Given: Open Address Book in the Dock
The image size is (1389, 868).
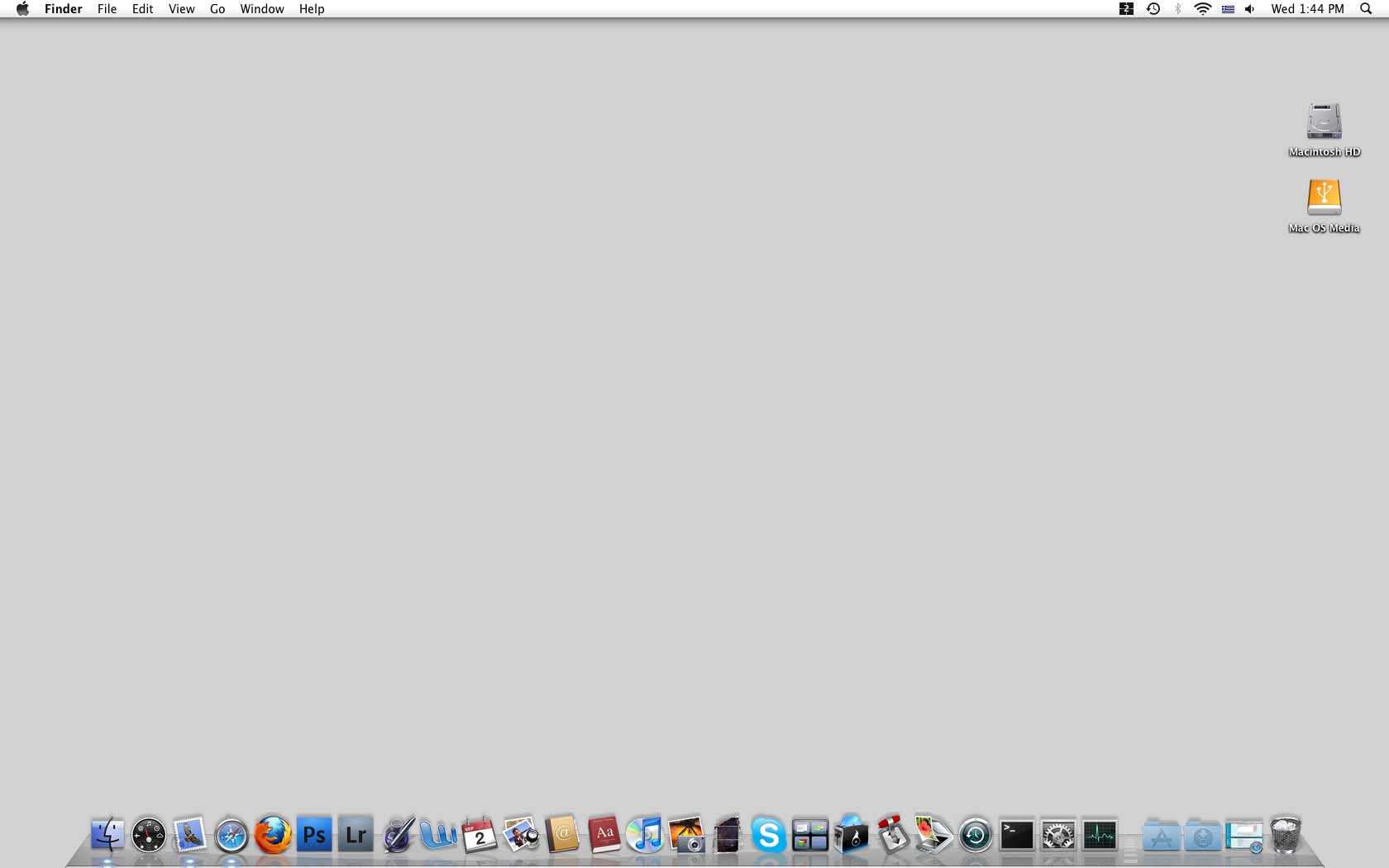Looking at the screenshot, I should coord(562,835).
